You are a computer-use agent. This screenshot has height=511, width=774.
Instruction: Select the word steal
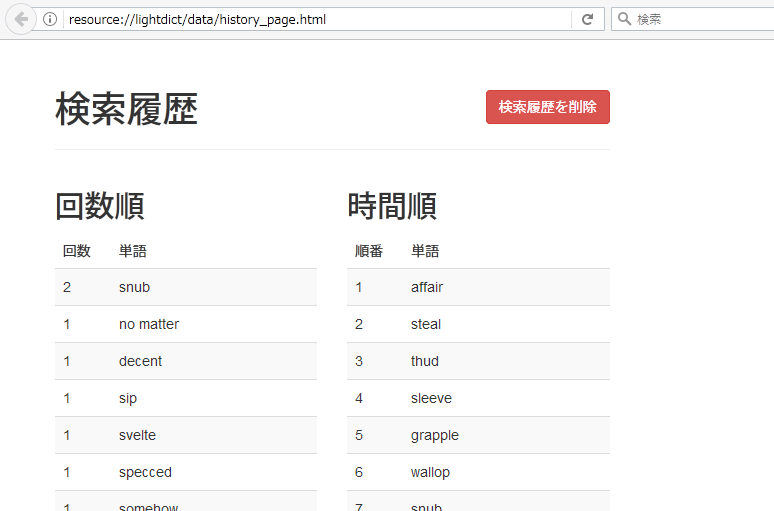(426, 324)
